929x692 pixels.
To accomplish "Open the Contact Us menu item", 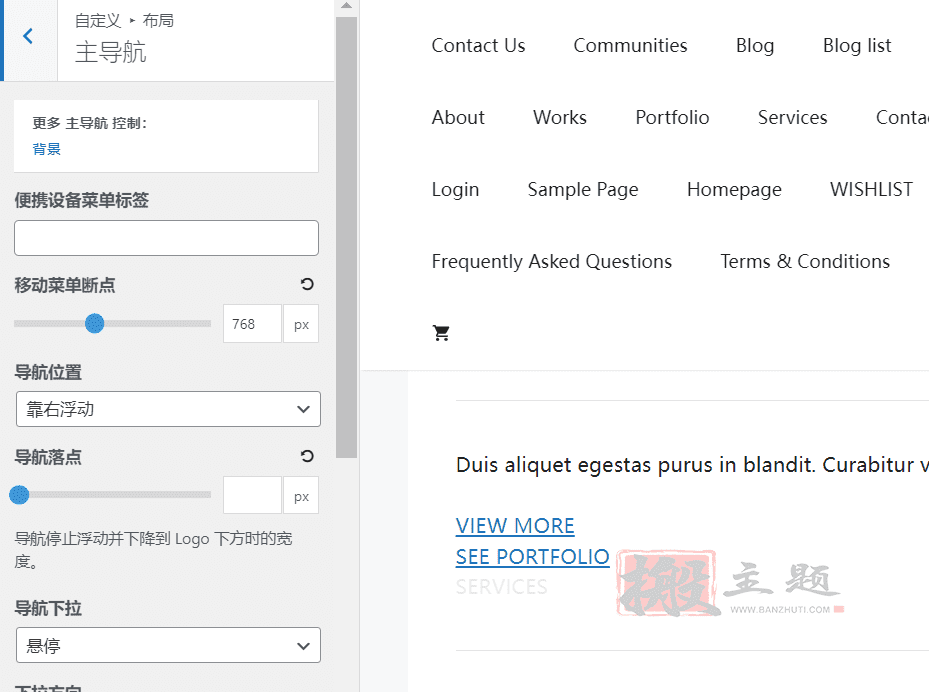I will pos(478,46).
